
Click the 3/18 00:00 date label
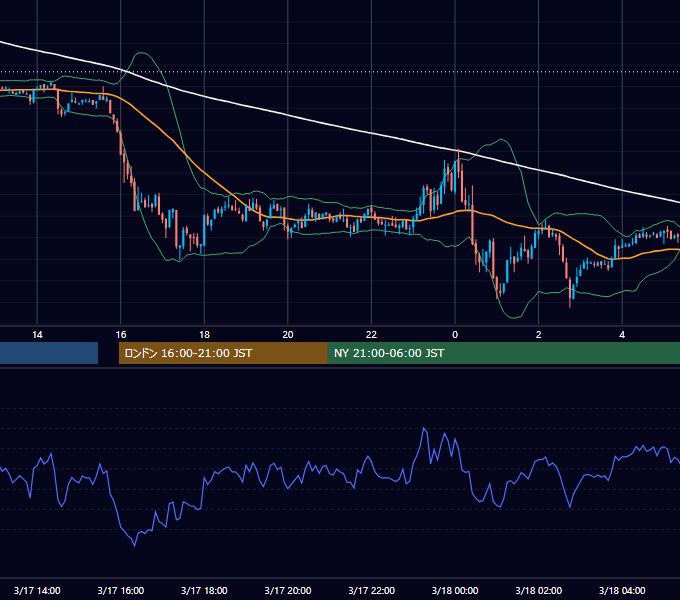point(455,590)
